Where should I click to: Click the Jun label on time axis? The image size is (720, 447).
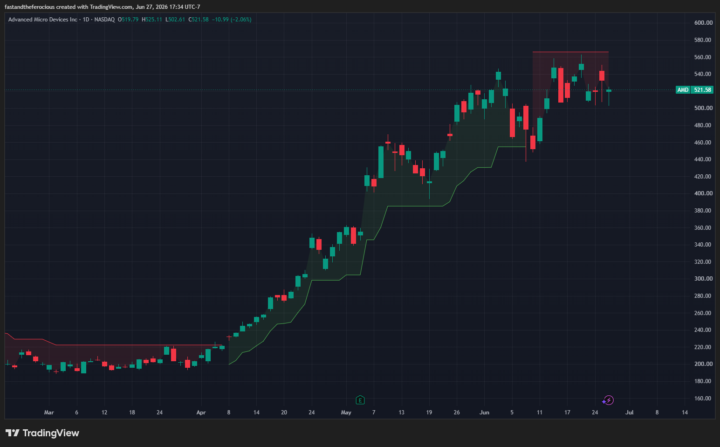(484, 413)
